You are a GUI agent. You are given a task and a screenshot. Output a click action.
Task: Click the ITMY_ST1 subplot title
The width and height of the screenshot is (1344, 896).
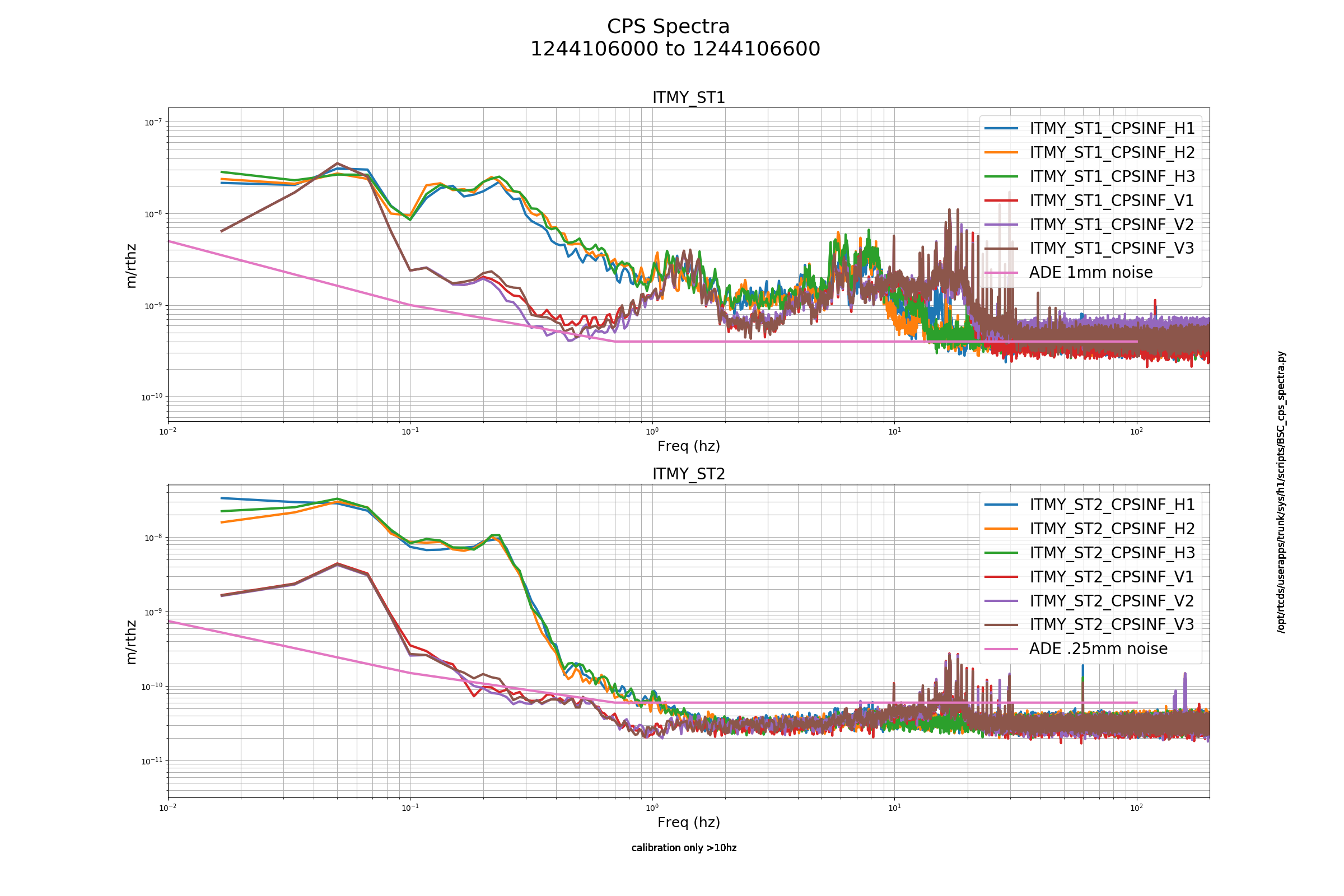pos(689,97)
